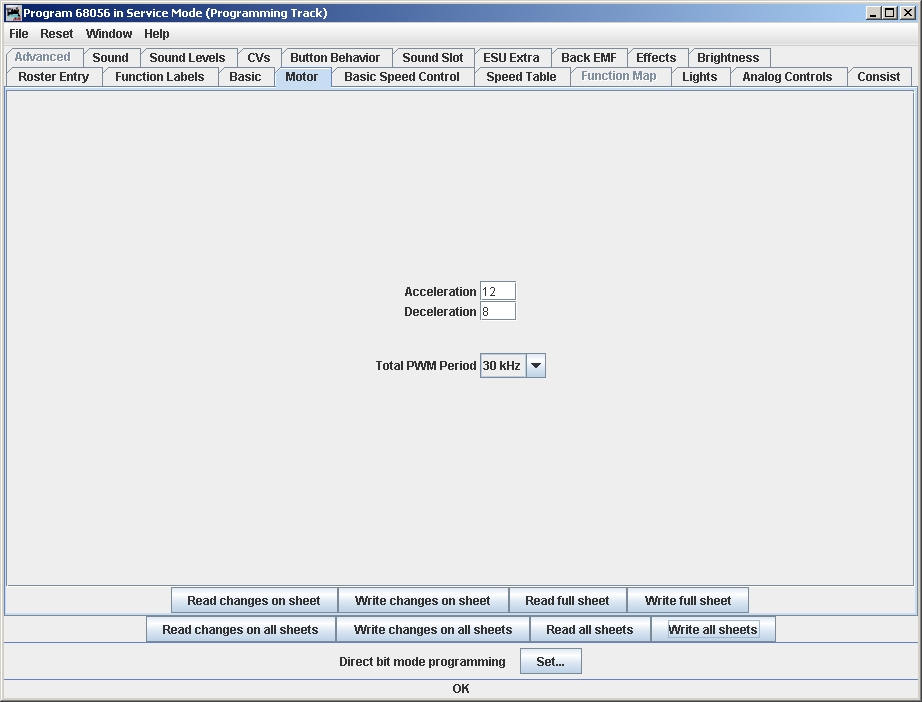Open the File menu

coord(18,34)
